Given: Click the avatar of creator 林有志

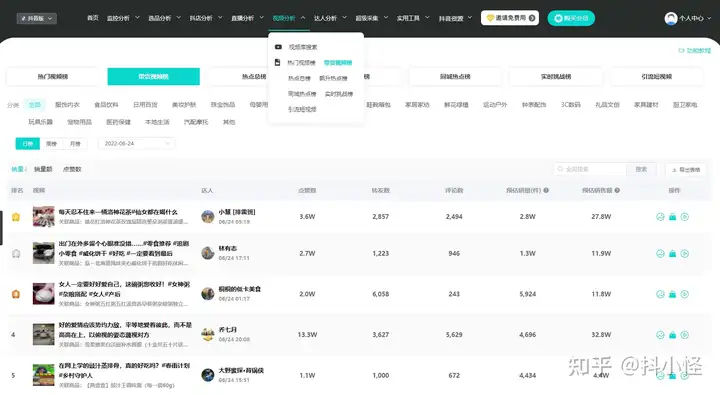Looking at the screenshot, I should [x=208, y=253].
